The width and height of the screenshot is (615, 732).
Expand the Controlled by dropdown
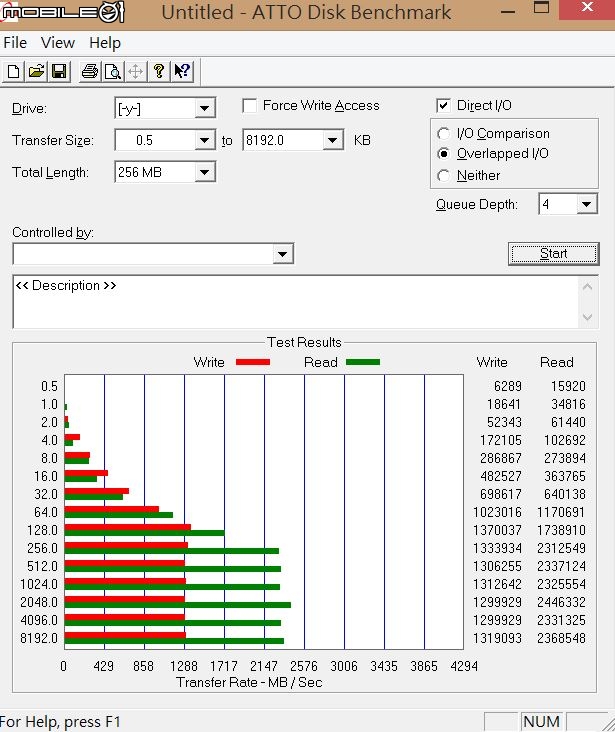point(282,254)
